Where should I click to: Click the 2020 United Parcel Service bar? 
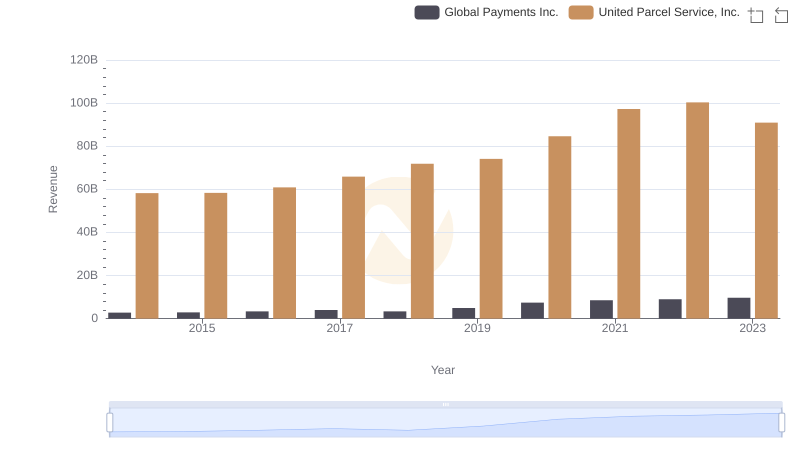coord(560,227)
